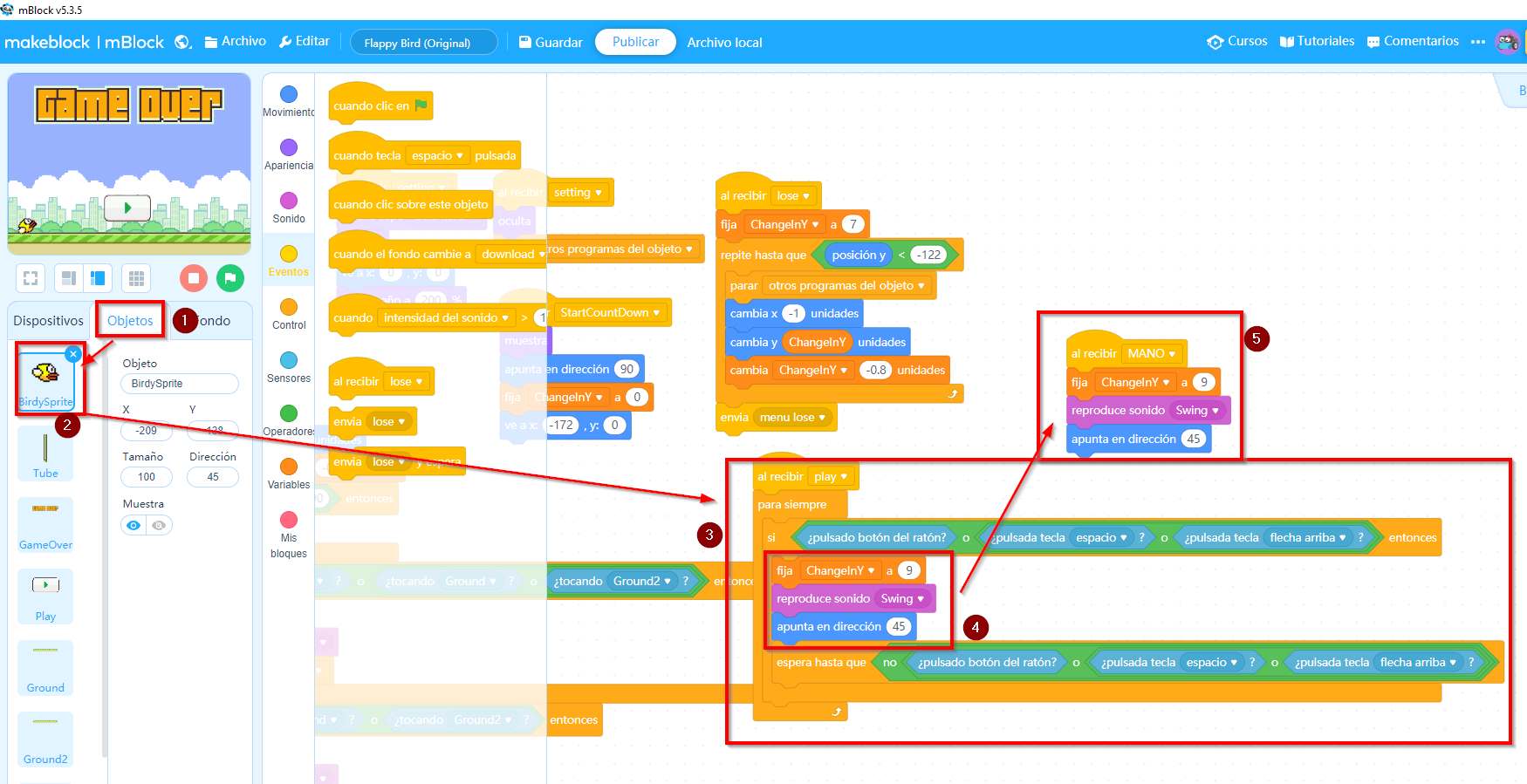Click the green flag to run project

230,278
